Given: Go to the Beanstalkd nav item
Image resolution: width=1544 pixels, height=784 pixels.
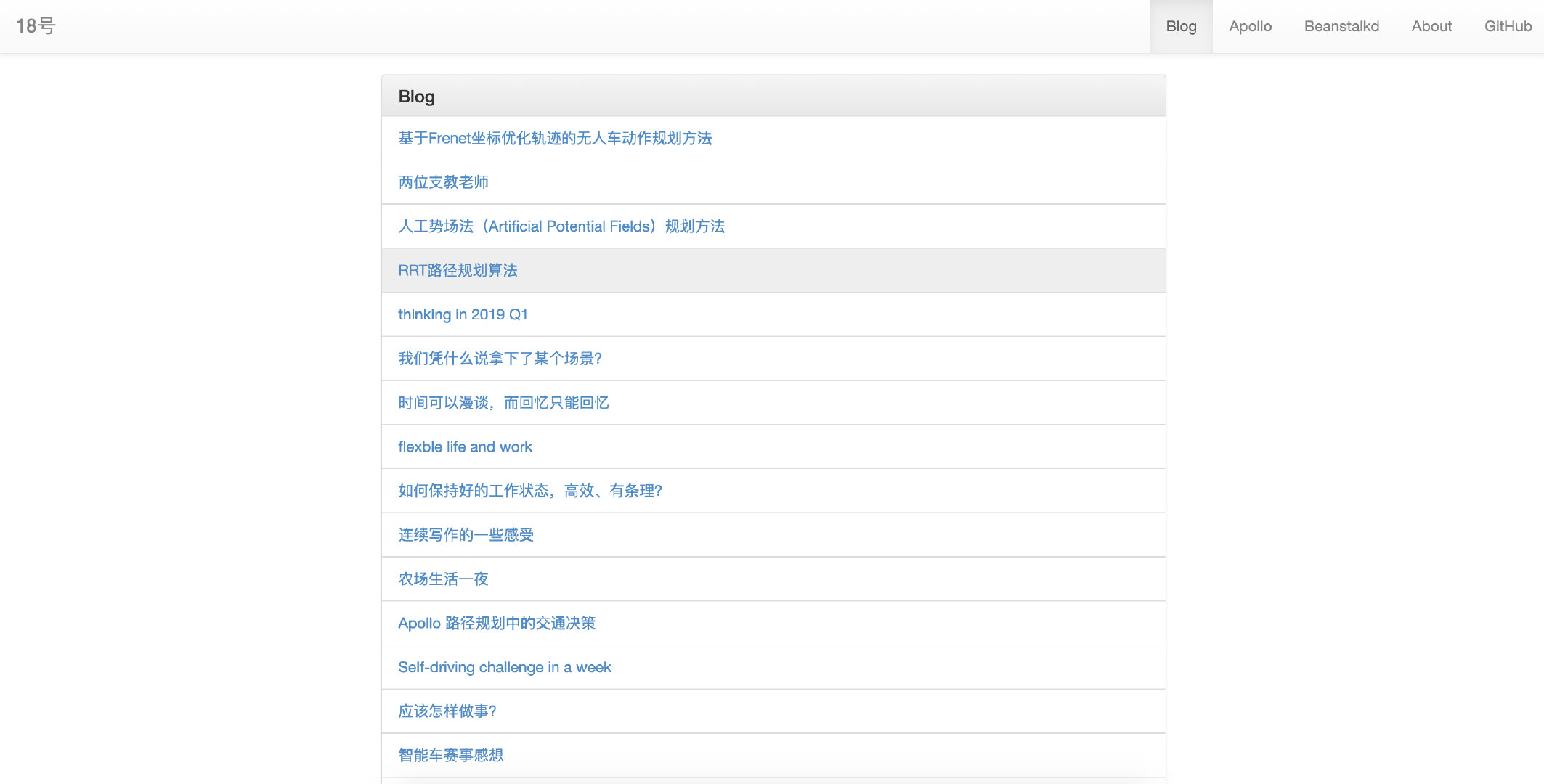Looking at the screenshot, I should coord(1341,26).
